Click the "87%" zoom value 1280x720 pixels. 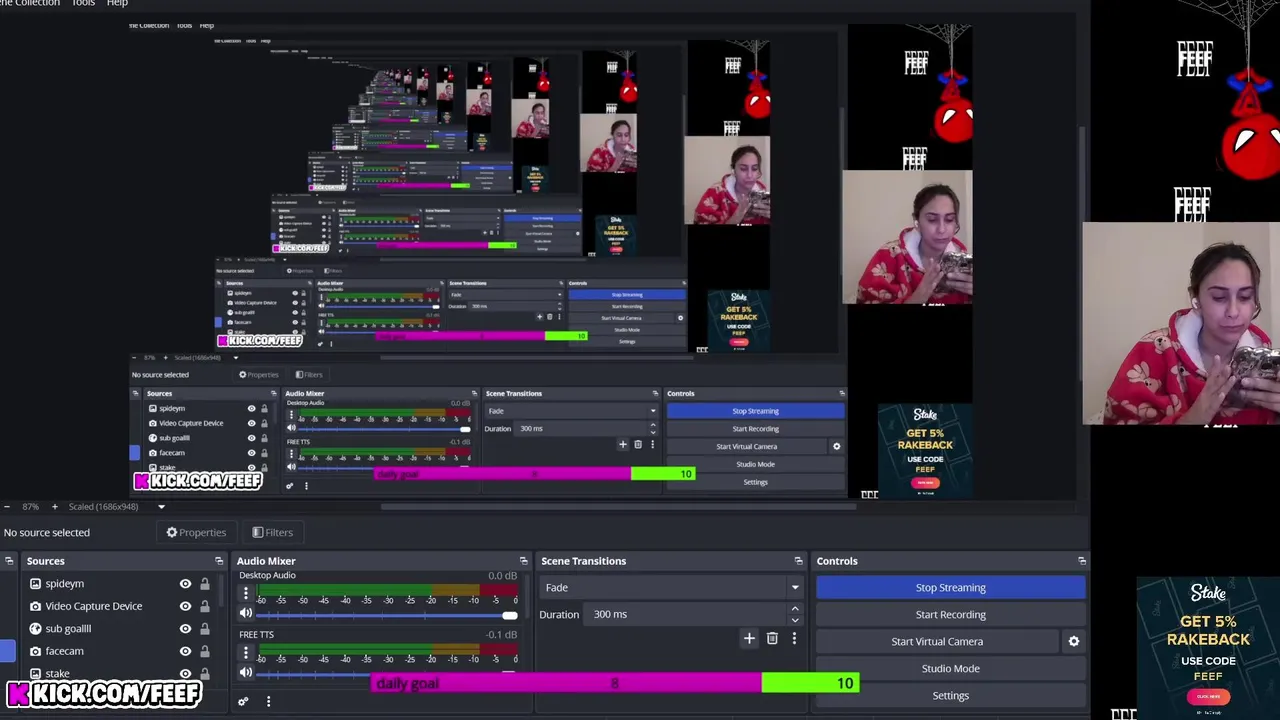click(31, 507)
